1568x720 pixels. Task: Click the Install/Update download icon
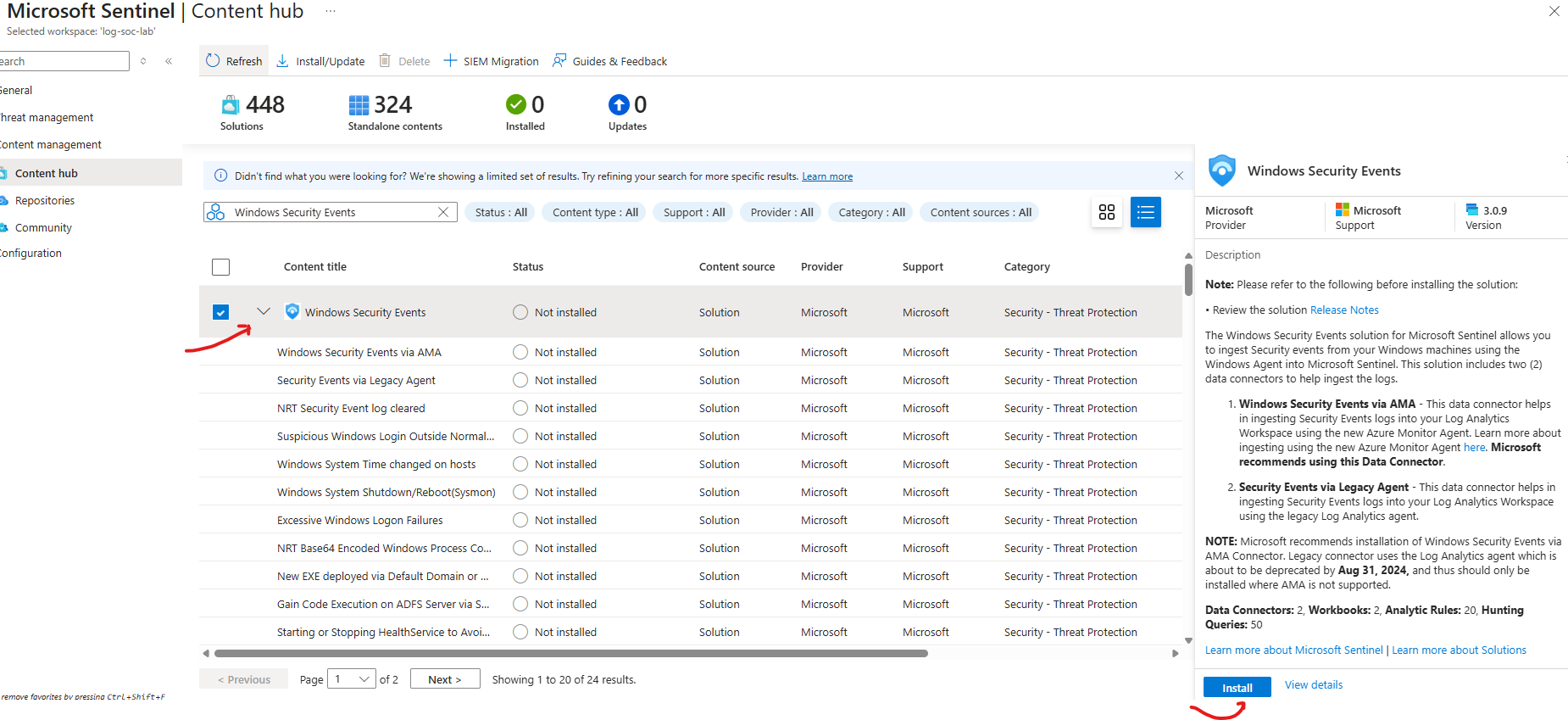283,61
